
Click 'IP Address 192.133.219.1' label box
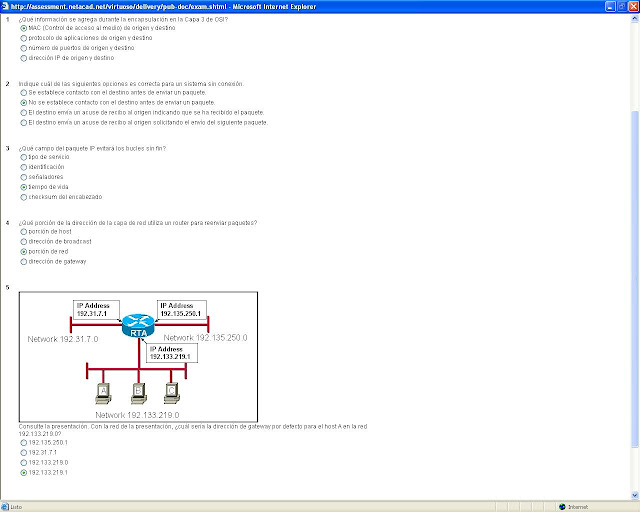pyautogui.click(x=172, y=353)
